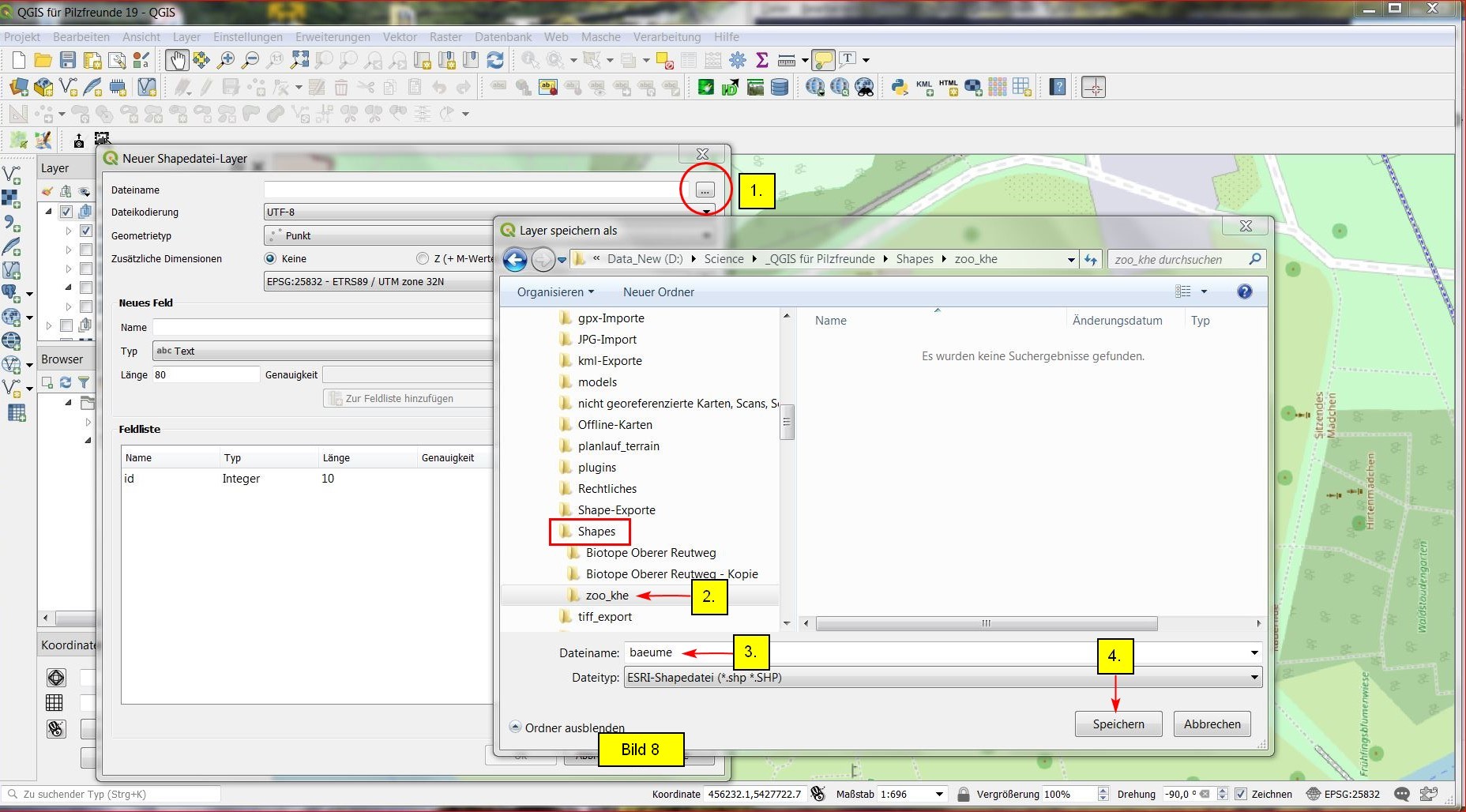The image size is (1466, 812).
Task: Open the Python console
Action: (899, 88)
